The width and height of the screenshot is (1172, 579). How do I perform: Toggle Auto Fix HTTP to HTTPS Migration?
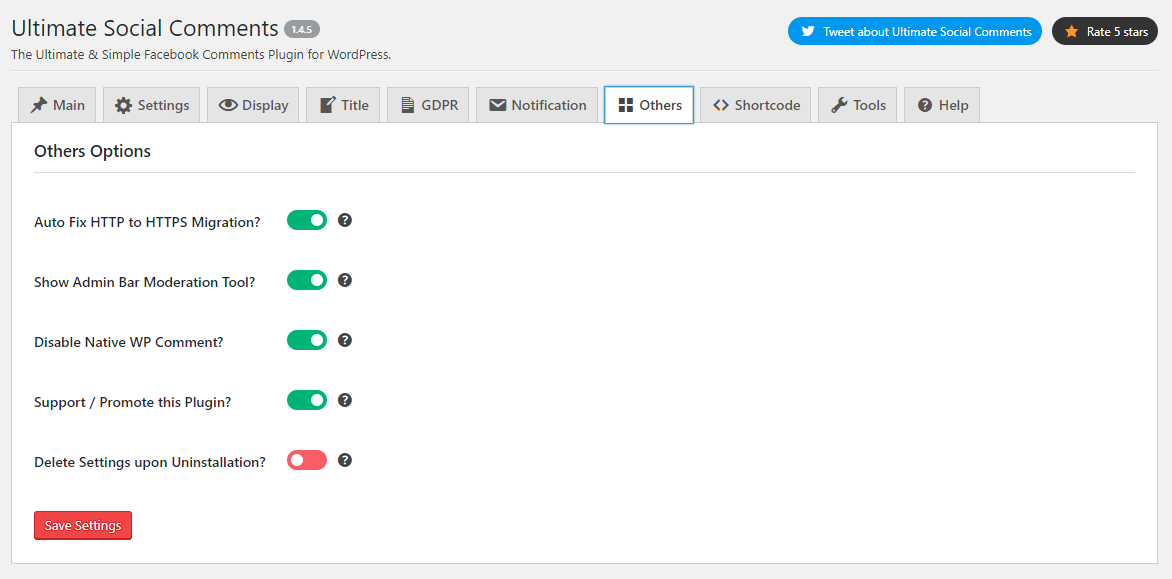click(307, 220)
